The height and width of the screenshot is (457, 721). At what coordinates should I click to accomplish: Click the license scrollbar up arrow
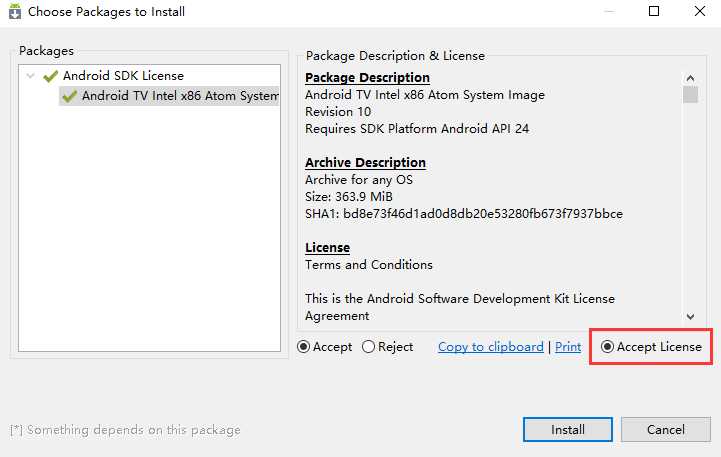pos(690,78)
